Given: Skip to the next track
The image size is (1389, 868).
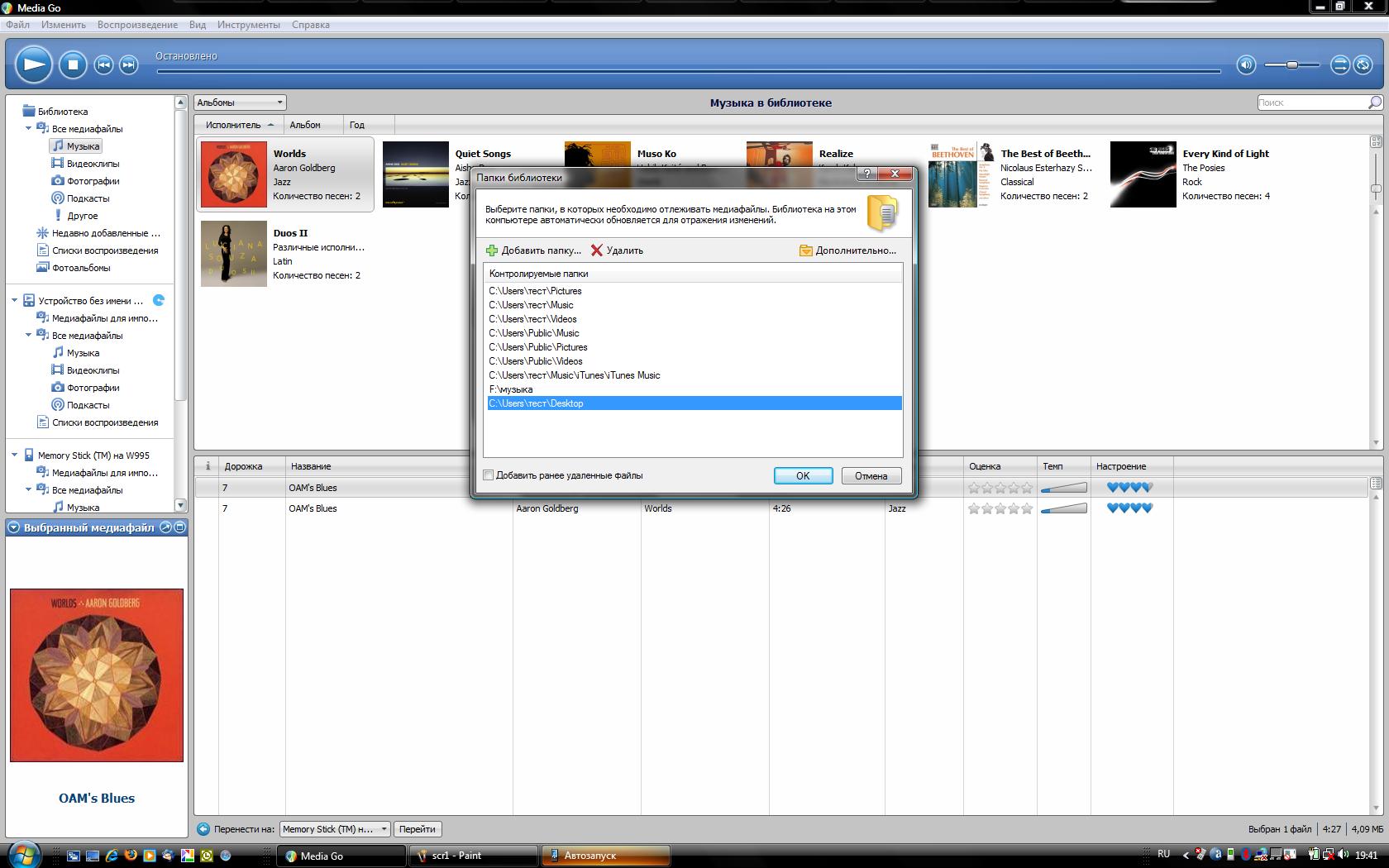Looking at the screenshot, I should (x=128, y=64).
